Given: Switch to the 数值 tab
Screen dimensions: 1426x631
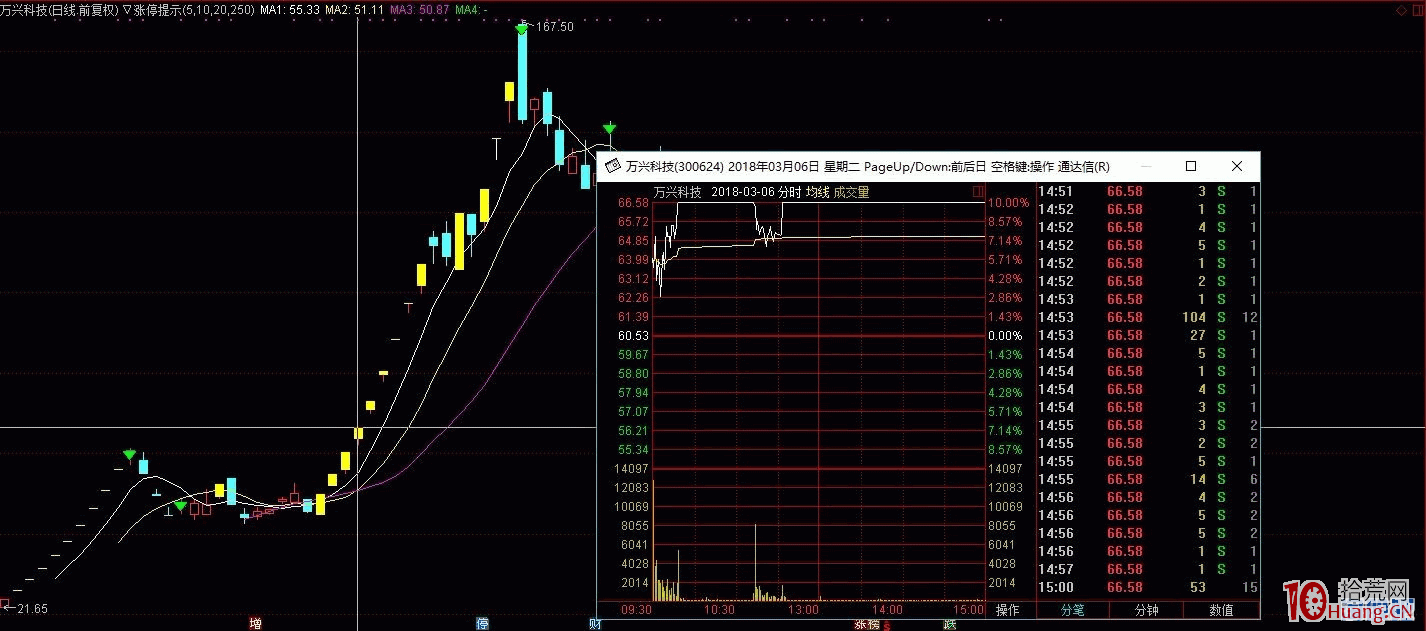Looking at the screenshot, I should (1221, 610).
